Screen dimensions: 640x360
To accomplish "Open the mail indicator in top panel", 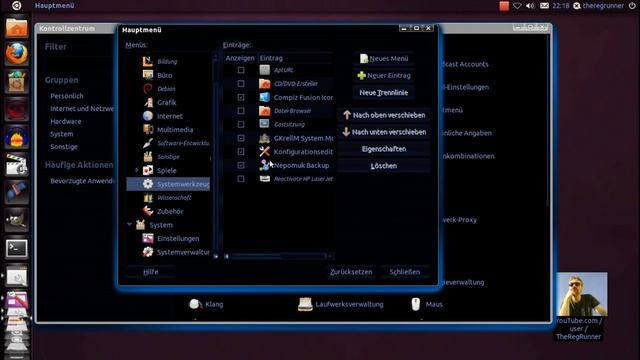I will tap(544, 6).
